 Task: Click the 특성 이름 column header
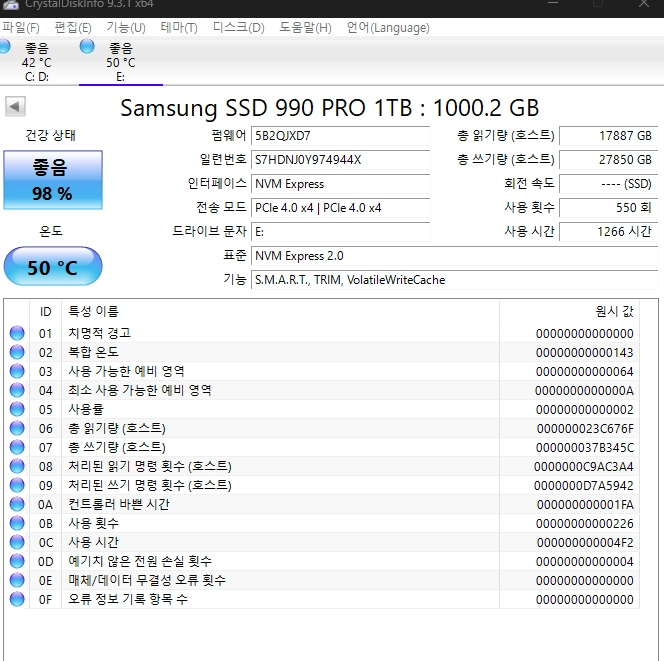click(280, 312)
